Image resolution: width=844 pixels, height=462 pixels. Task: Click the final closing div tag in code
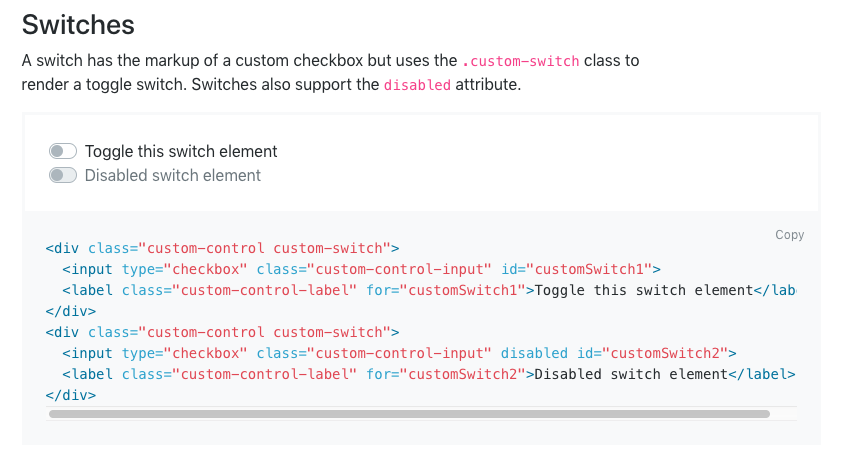71,395
